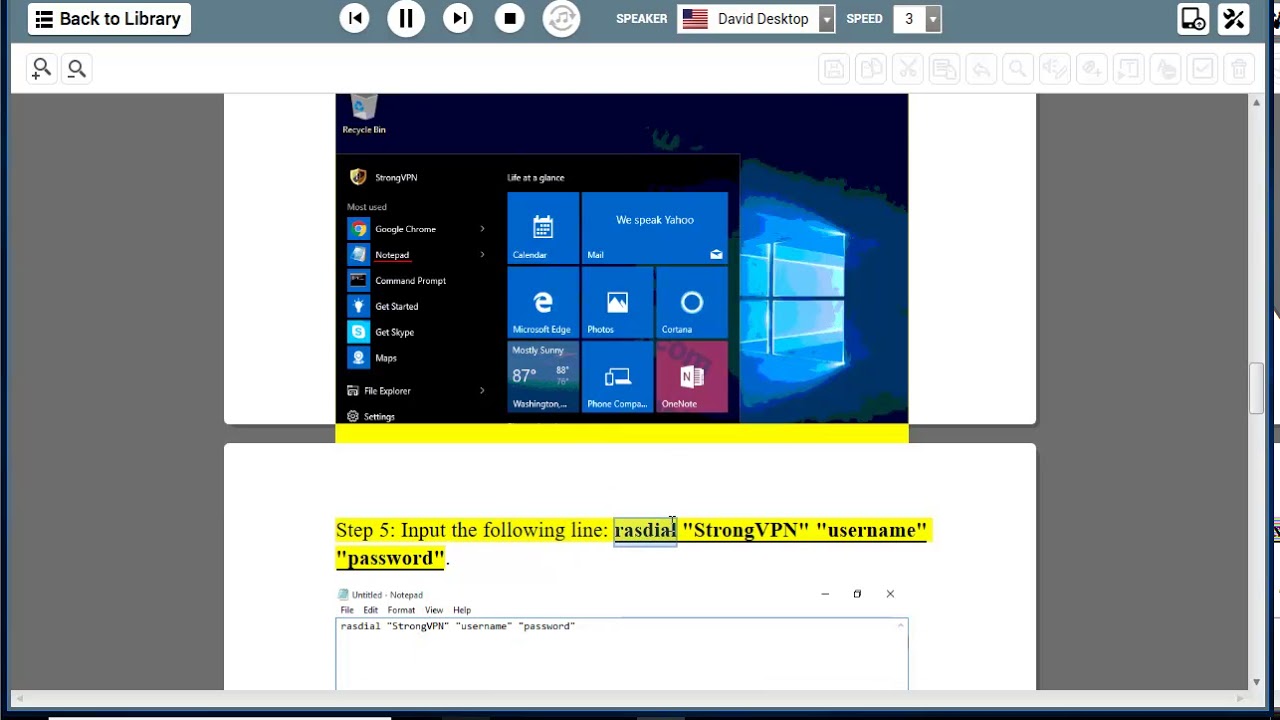Click the horizontal scrollbar left arrow
This screenshot has width=1280, height=720.
[x=17, y=698]
